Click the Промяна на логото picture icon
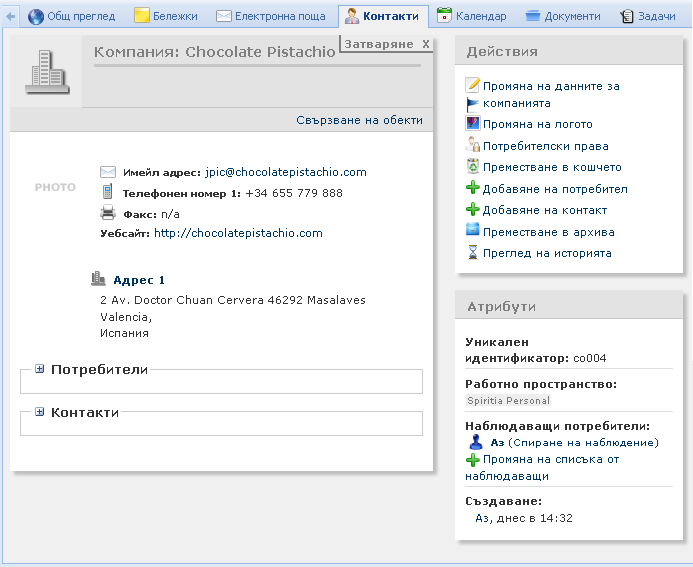Screen dimensions: 693x567 coord(473,123)
